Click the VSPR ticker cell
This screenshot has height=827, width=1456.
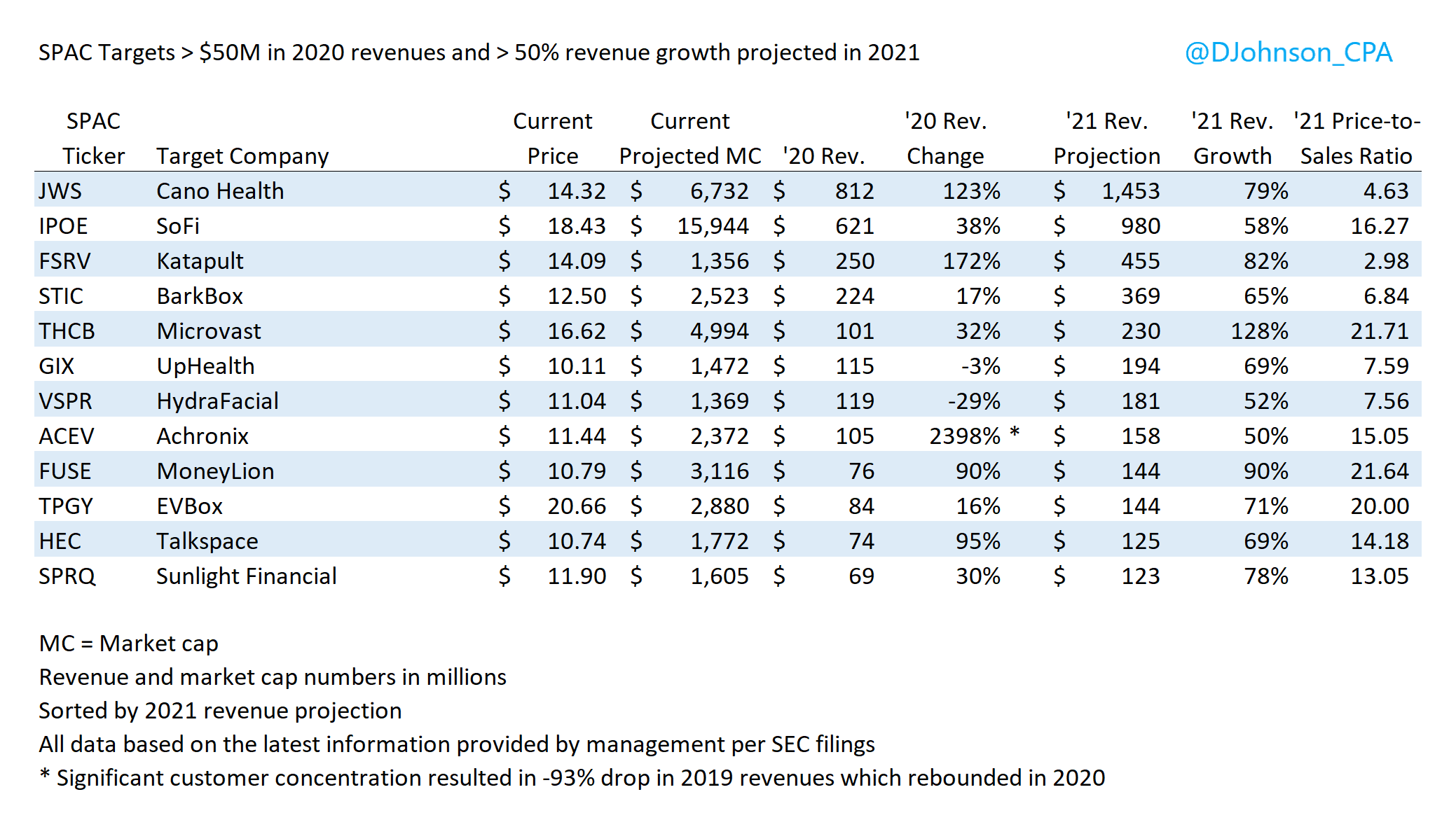tap(65, 401)
